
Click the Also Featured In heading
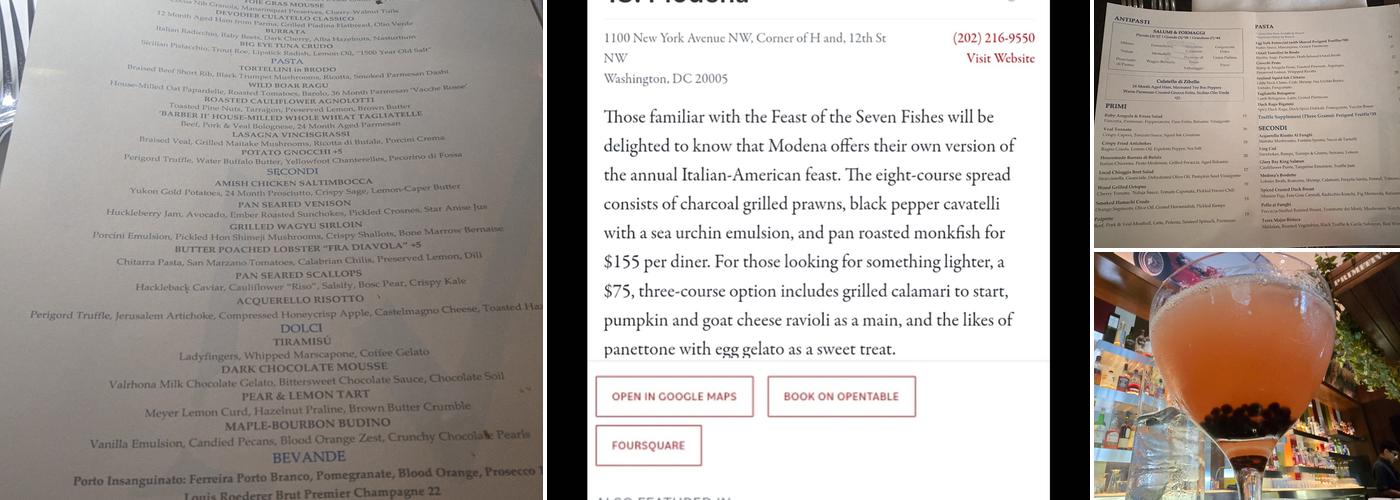click(663, 497)
